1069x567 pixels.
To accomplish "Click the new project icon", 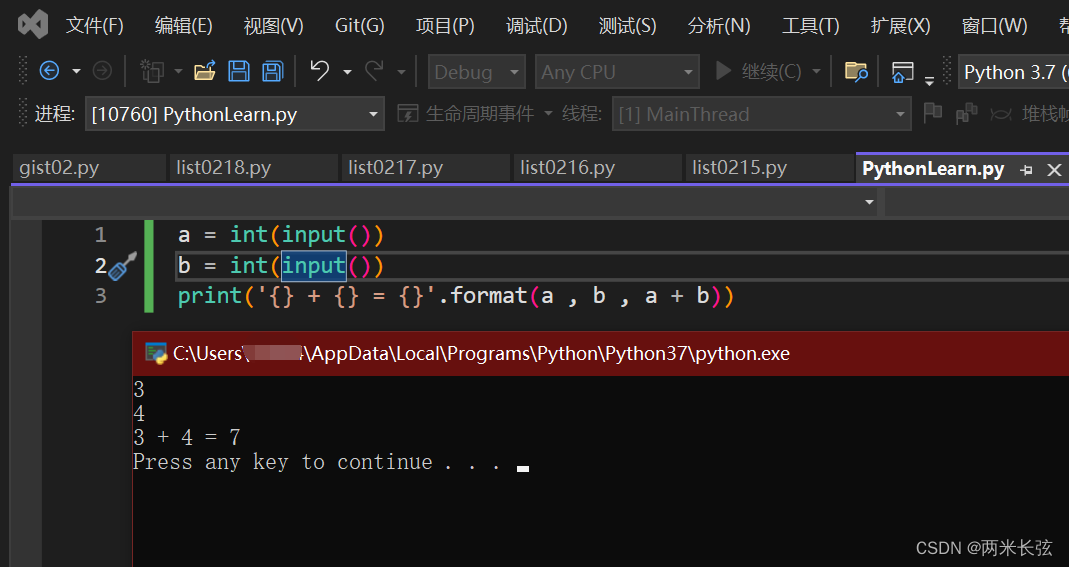I will pyautogui.click(x=151, y=71).
